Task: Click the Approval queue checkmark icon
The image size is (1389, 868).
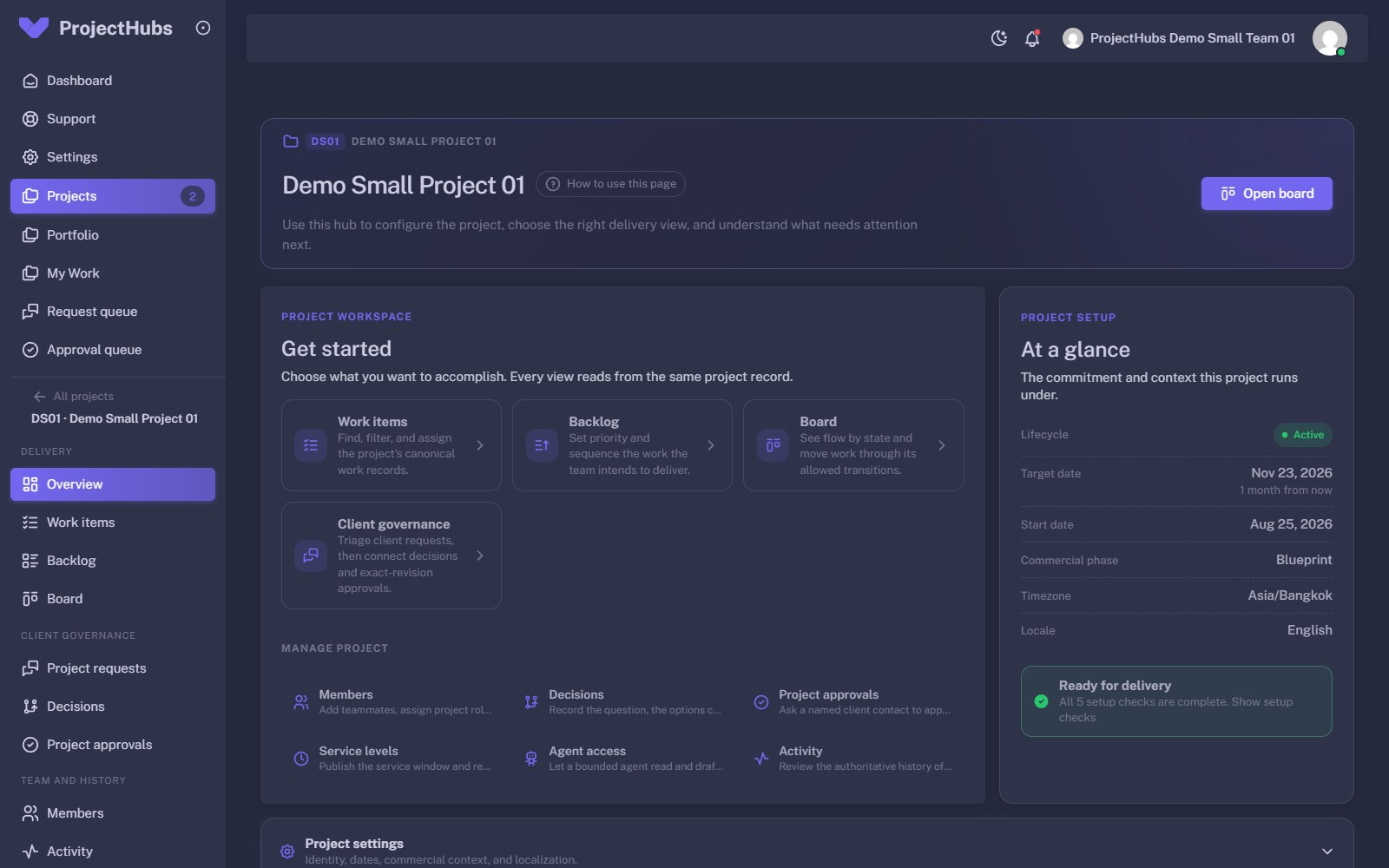Action: [x=30, y=350]
